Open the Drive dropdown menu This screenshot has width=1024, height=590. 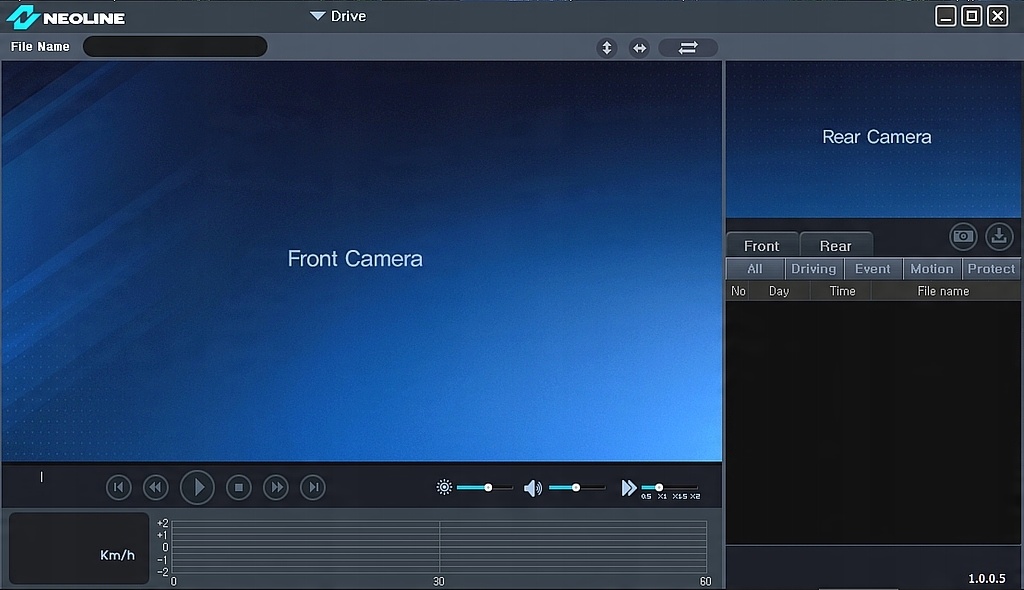coord(338,16)
